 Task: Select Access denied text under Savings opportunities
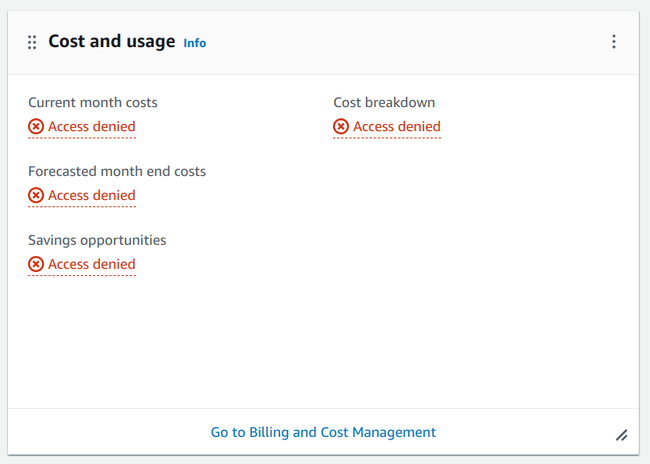click(92, 265)
